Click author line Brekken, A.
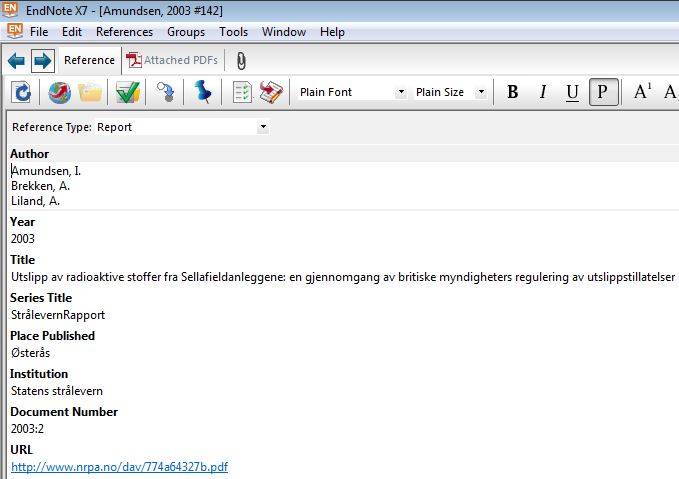The image size is (679, 479). 40,186
